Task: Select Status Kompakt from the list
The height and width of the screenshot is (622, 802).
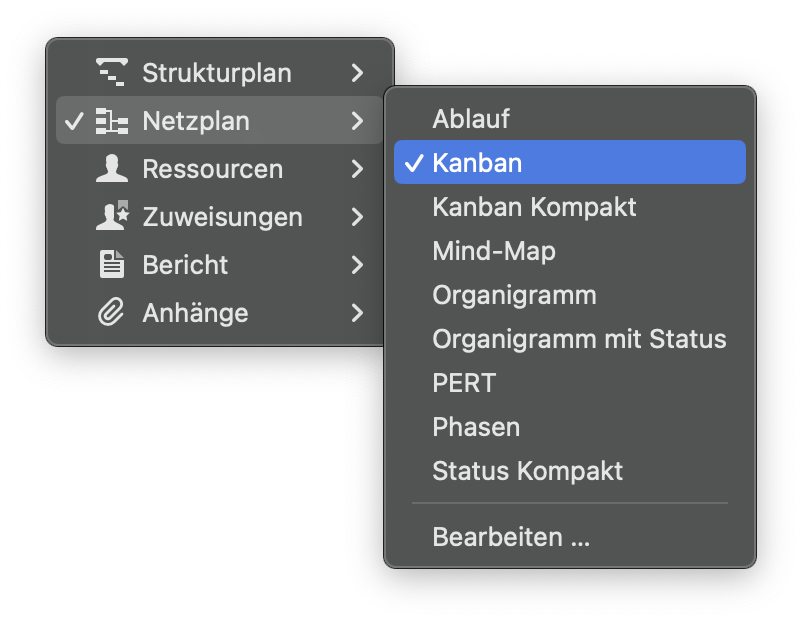Action: [x=528, y=471]
